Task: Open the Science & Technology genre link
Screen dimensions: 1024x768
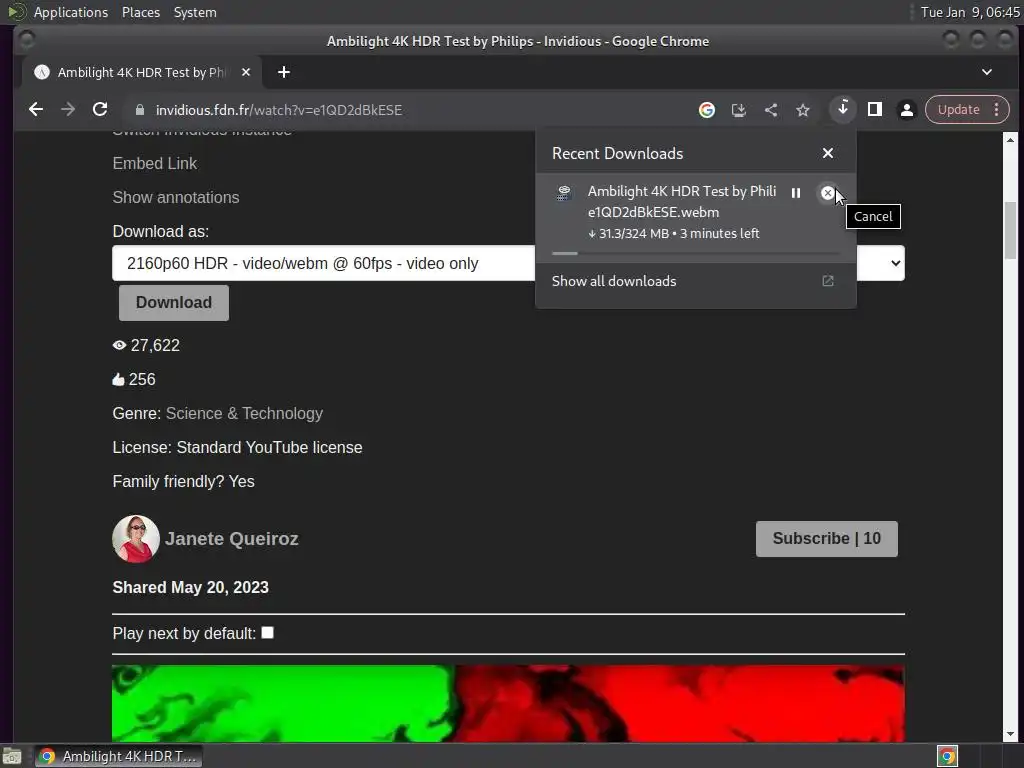Action: click(244, 413)
